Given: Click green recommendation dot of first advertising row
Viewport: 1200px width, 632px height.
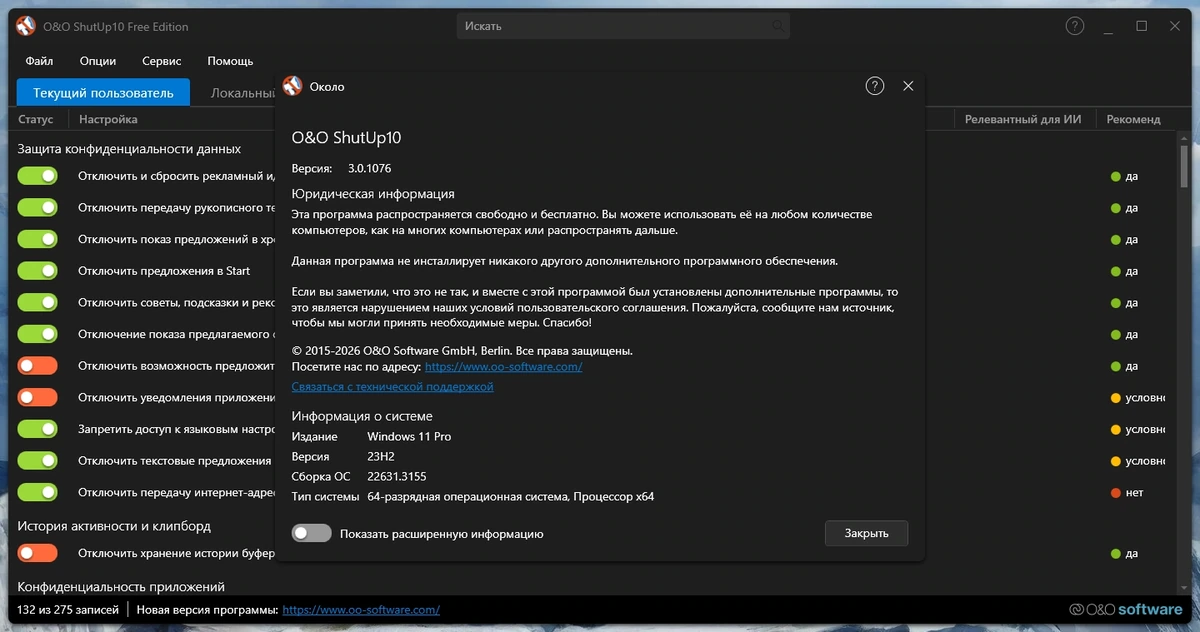Looking at the screenshot, I should pos(1116,176).
